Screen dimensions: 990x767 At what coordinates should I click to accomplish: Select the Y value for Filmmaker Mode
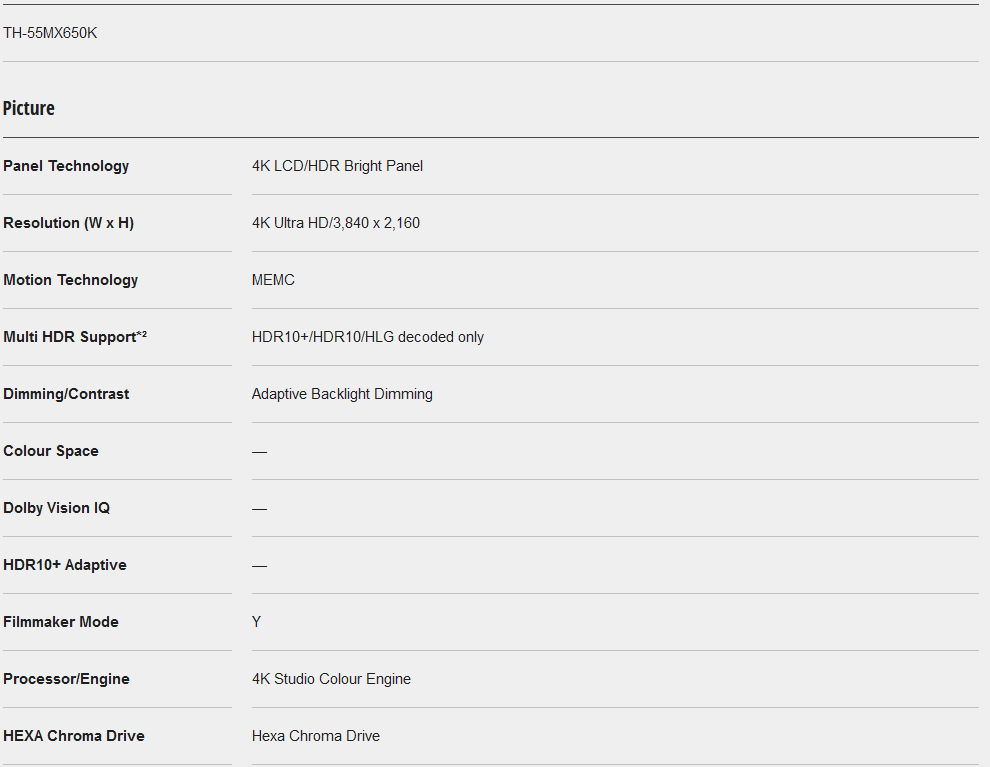(x=256, y=622)
